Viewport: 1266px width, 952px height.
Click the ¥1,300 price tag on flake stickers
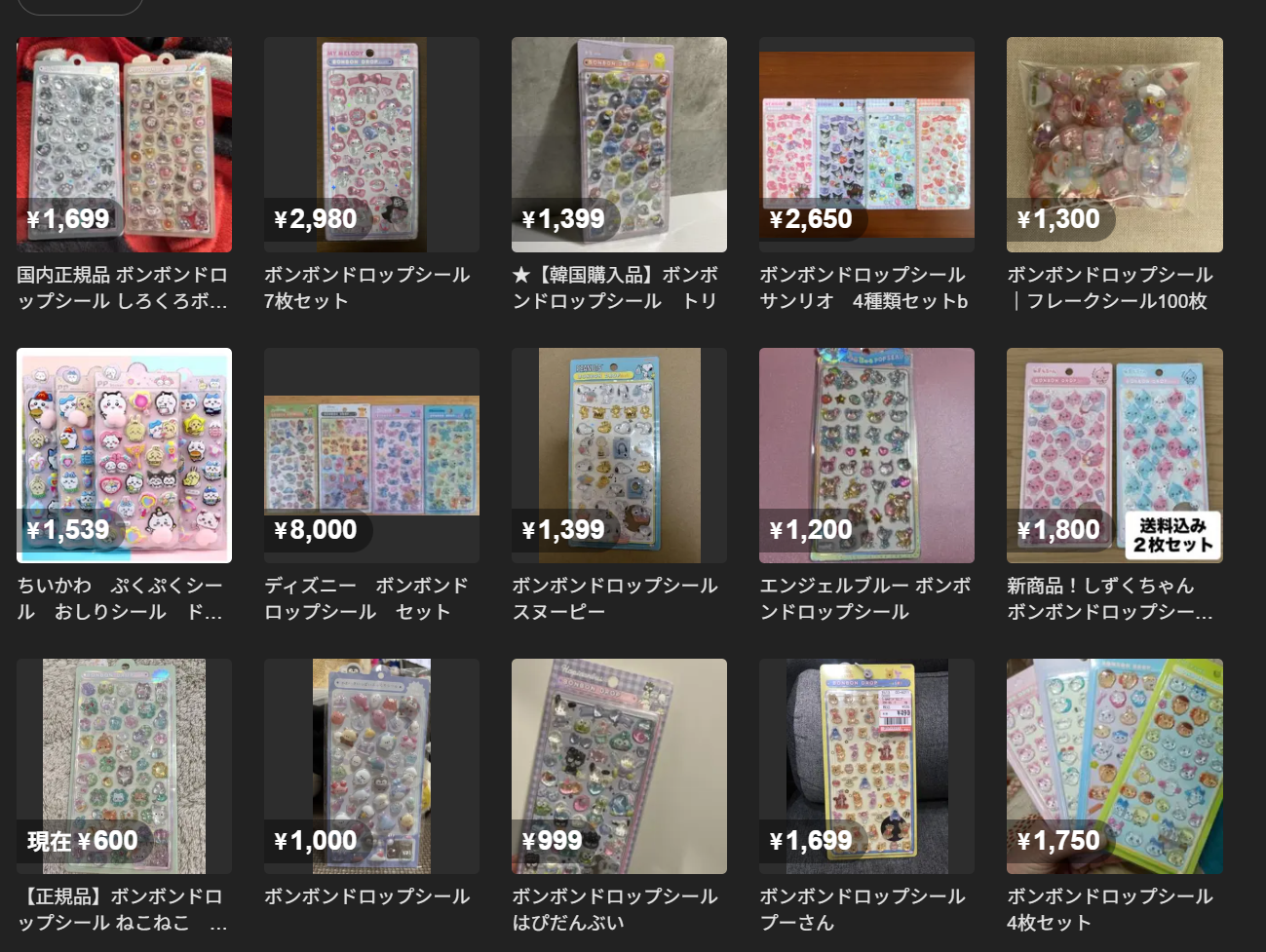[x=1059, y=219]
